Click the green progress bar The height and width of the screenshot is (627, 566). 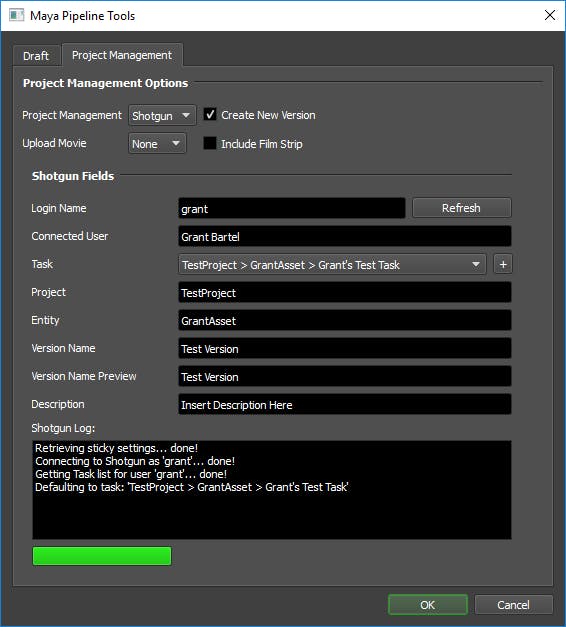click(x=102, y=556)
